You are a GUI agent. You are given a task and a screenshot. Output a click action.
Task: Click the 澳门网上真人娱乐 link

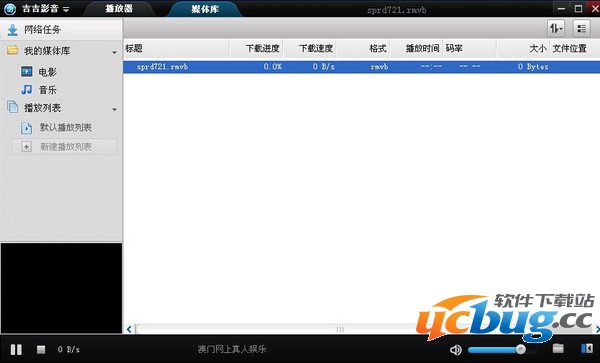[232, 349]
